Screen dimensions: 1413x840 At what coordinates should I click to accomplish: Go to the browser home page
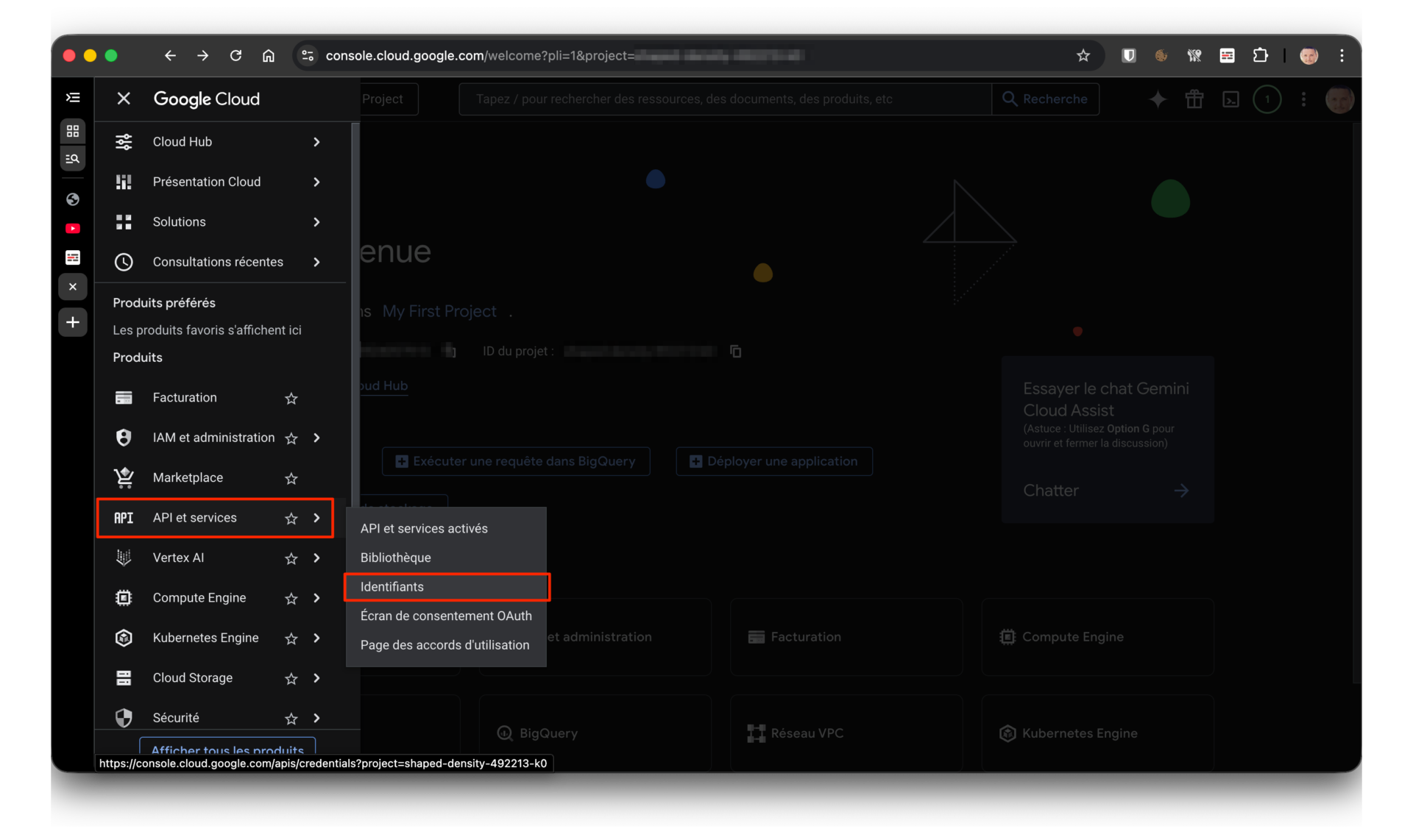(x=269, y=56)
